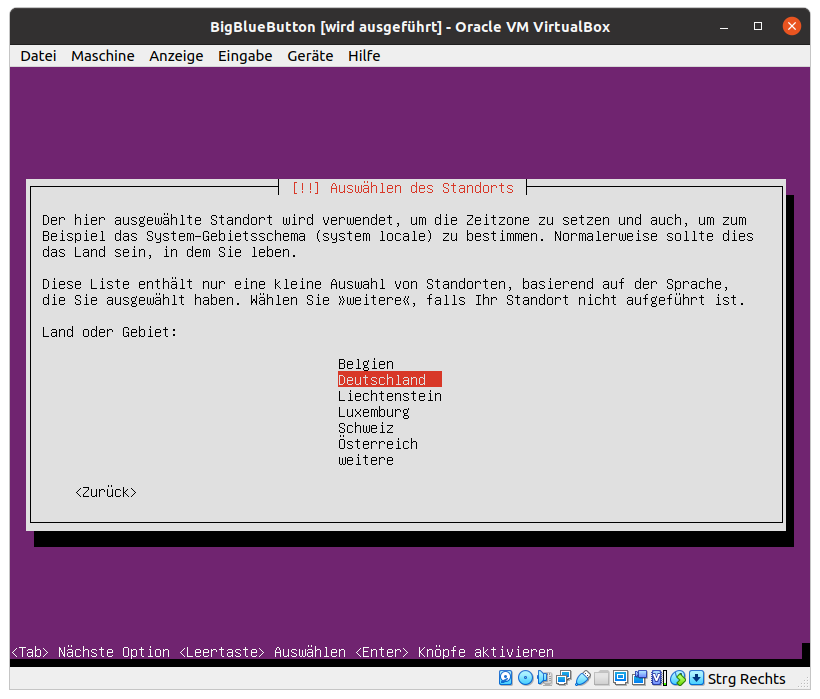Choose the weitere option
The width and height of the screenshot is (820, 699).
click(366, 460)
